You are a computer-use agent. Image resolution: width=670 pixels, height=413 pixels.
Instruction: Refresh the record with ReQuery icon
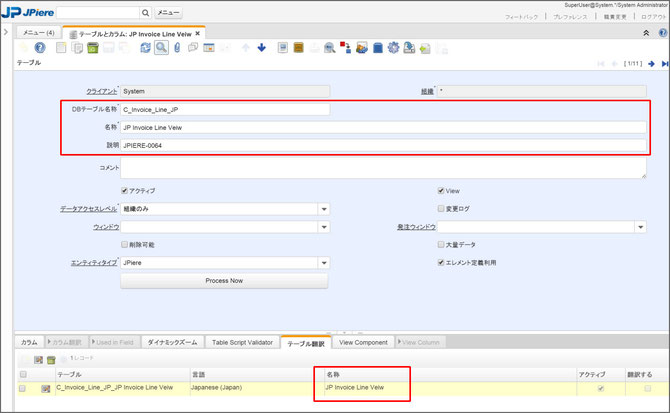point(145,47)
